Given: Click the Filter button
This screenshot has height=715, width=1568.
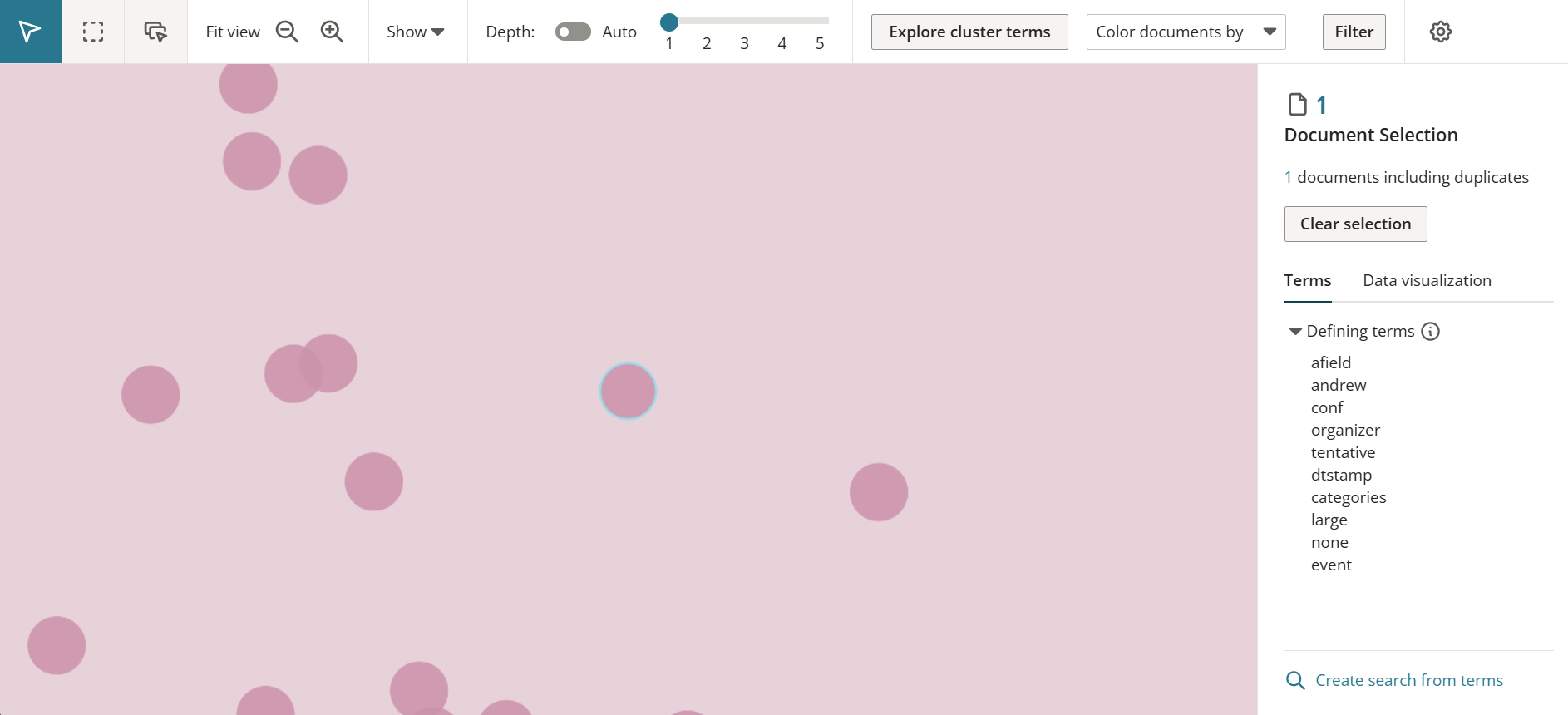Looking at the screenshot, I should (1354, 32).
